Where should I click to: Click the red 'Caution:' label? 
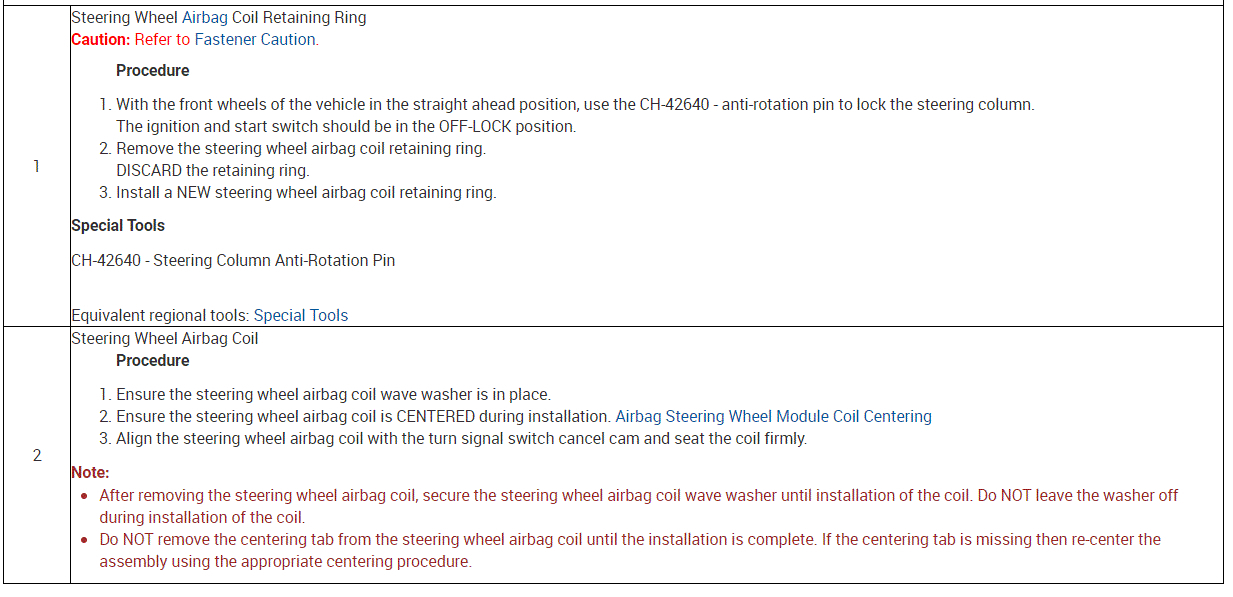tap(100, 39)
